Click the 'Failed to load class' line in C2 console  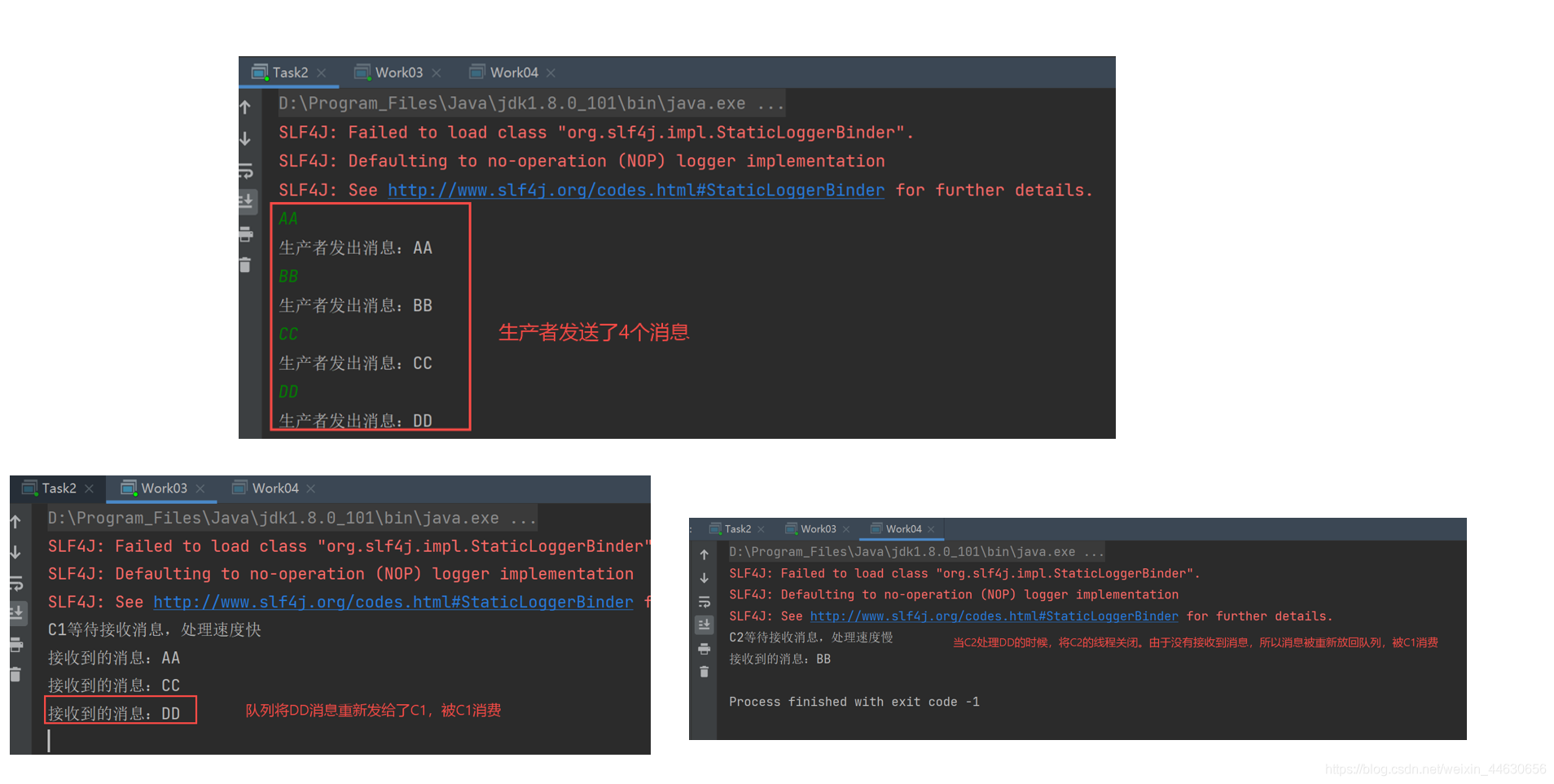click(x=964, y=573)
